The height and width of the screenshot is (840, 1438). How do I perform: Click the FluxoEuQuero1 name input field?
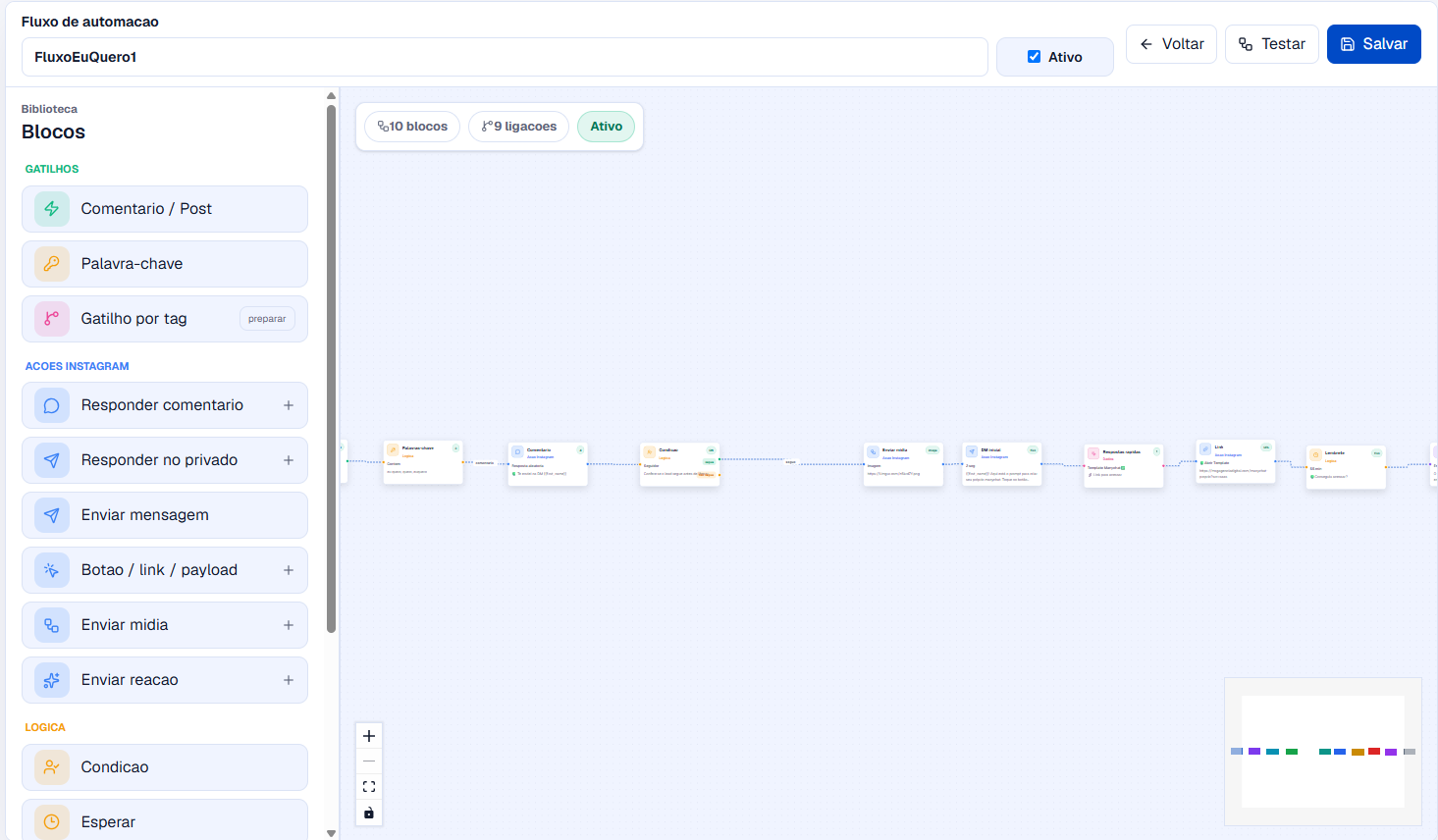[x=505, y=57]
